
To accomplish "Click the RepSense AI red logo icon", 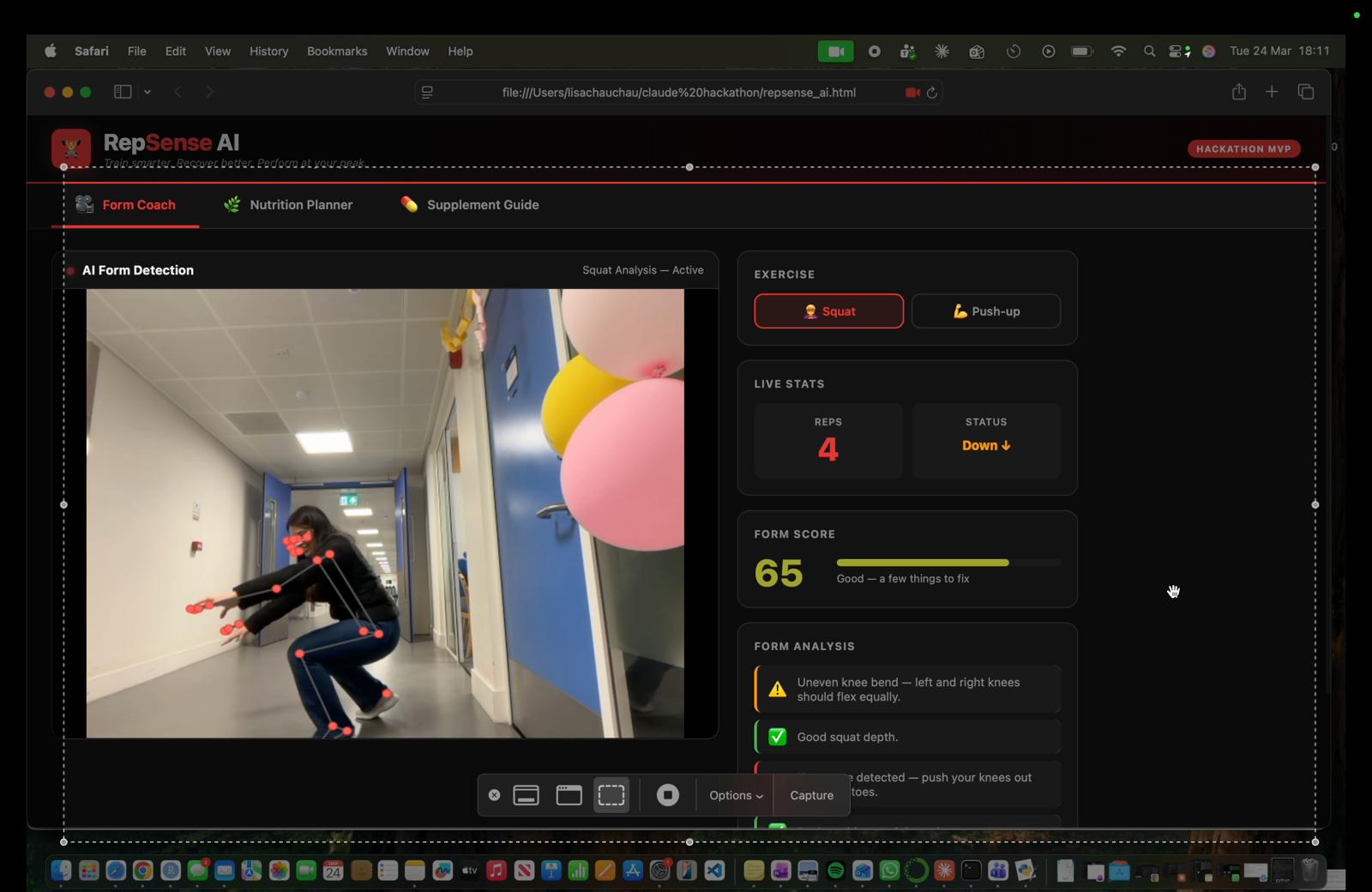I will coord(71,148).
